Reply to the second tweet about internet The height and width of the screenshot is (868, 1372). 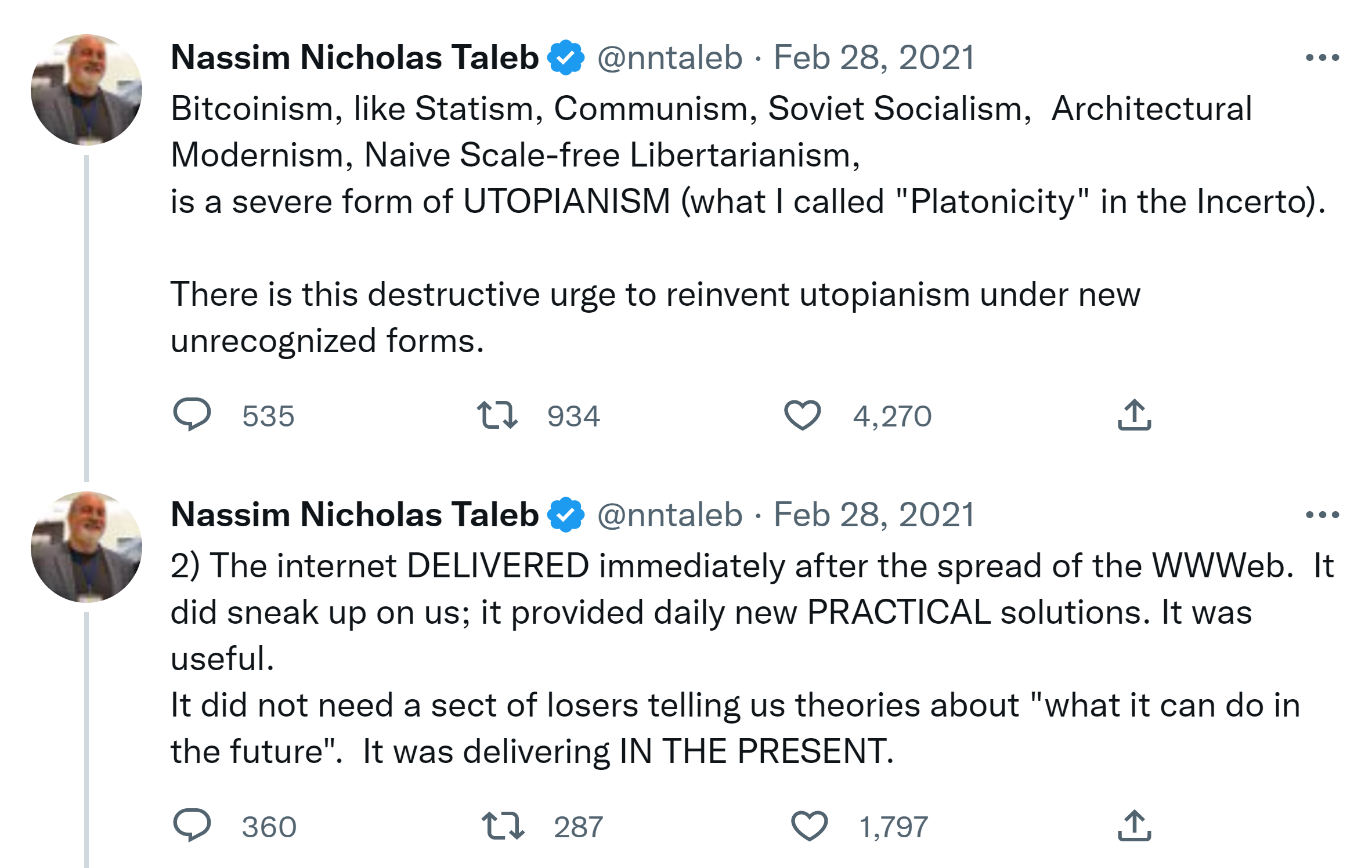point(192,825)
